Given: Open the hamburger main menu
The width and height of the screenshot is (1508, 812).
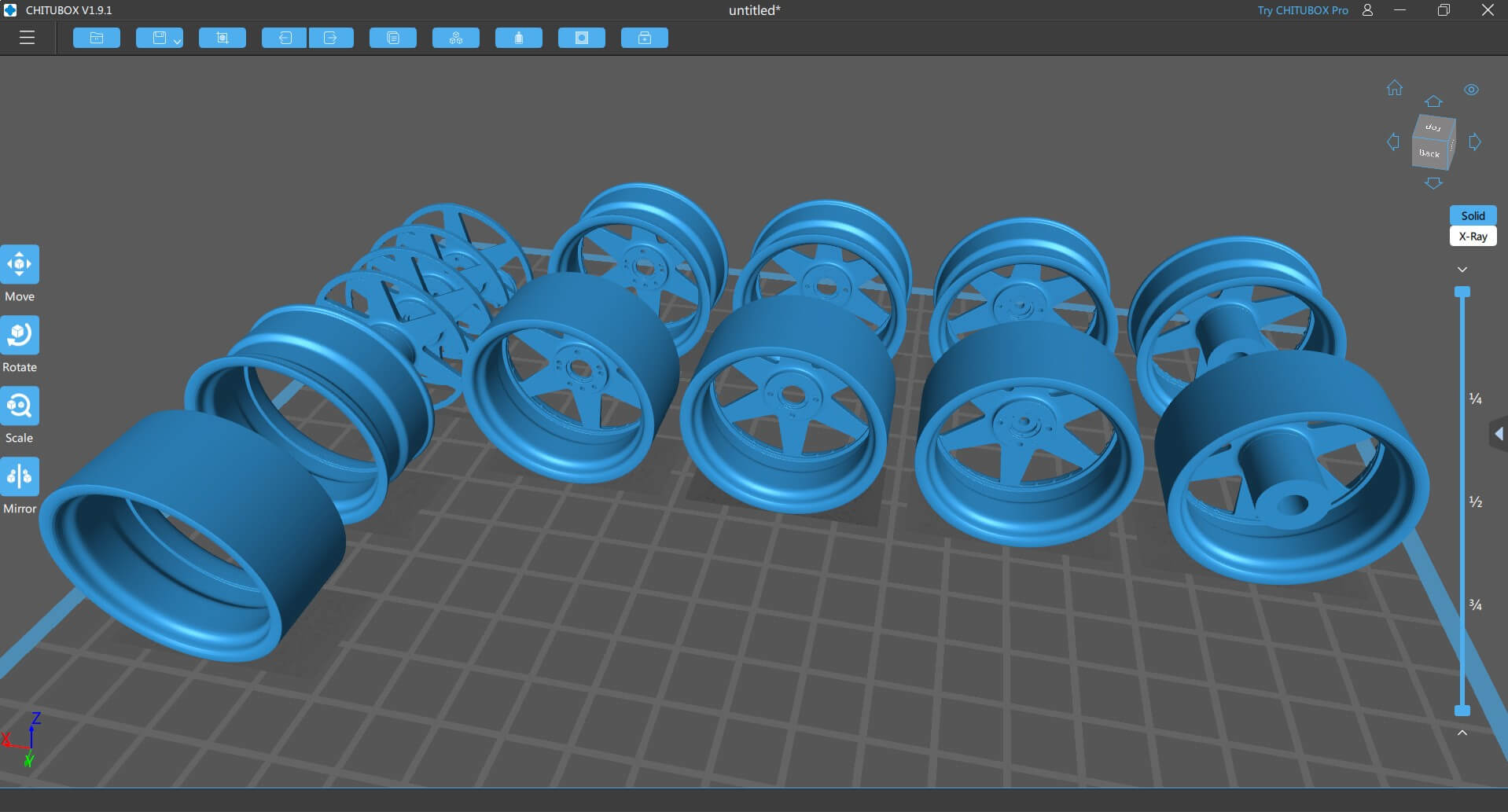Looking at the screenshot, I should 27,38.
